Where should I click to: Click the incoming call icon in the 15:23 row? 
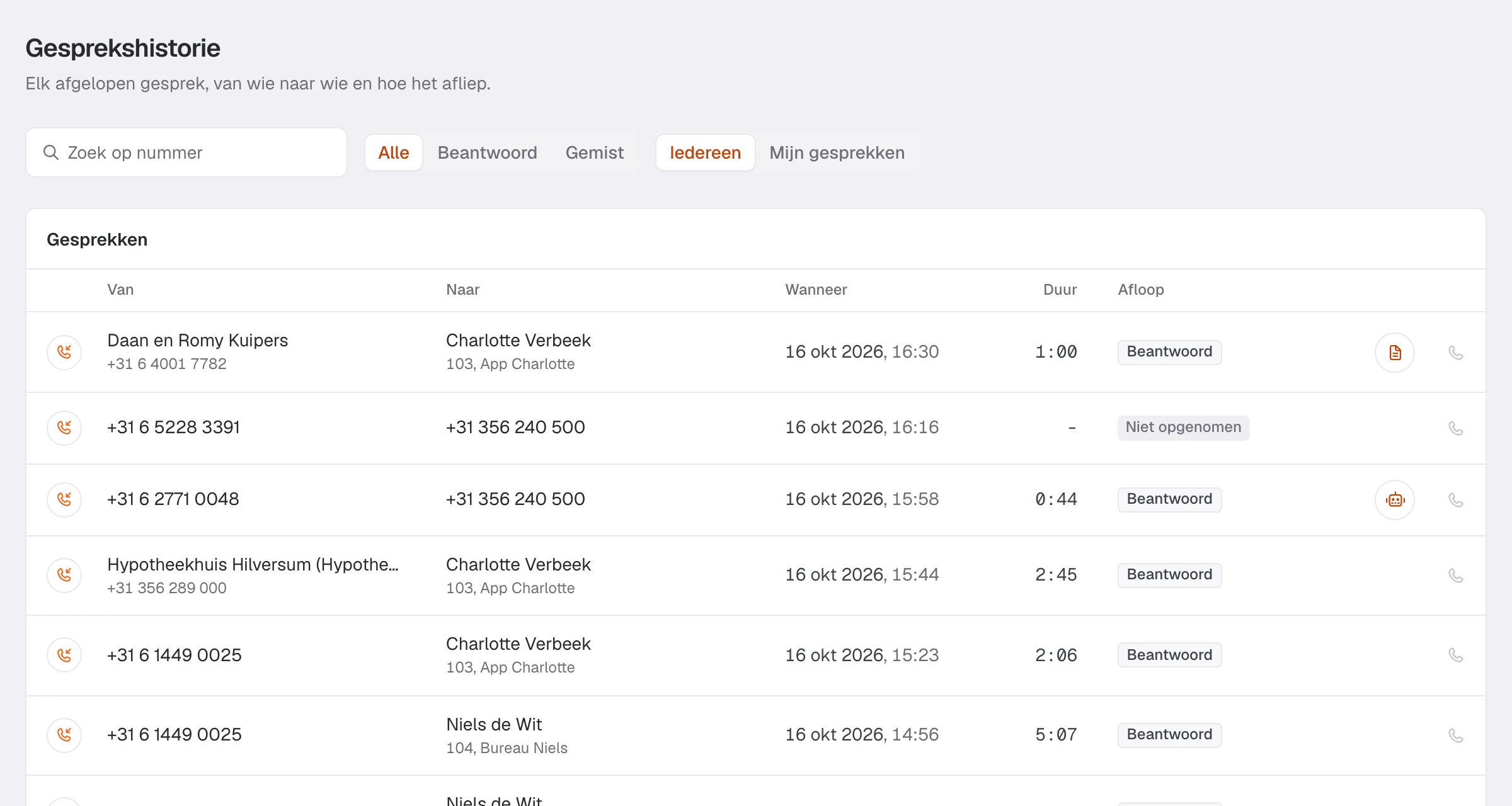point(64,655)
